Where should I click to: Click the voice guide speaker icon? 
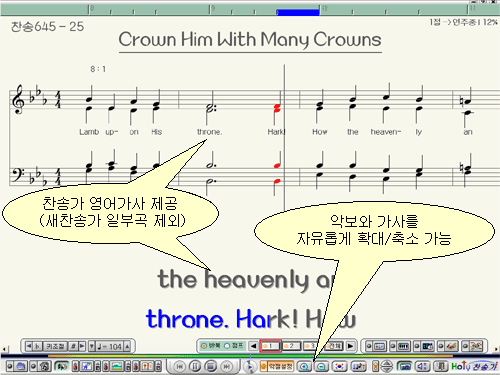pyautogui.click(x=62, y=367)
